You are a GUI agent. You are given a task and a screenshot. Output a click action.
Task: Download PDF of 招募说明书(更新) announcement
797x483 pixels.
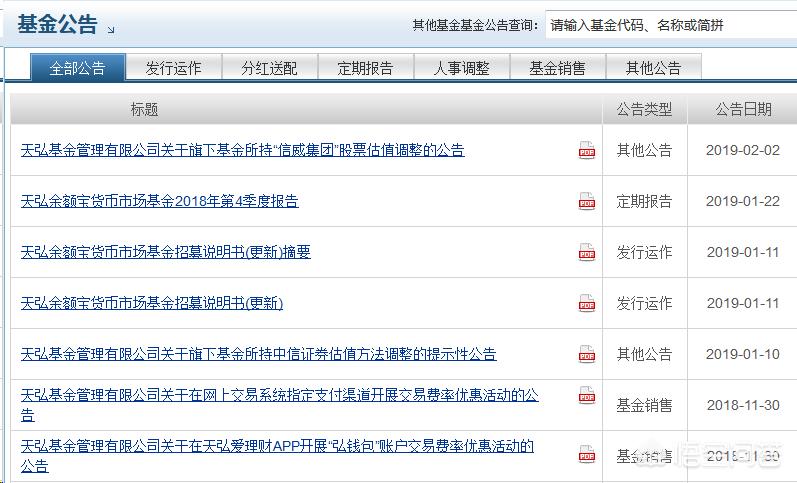(x=586, y=303)
